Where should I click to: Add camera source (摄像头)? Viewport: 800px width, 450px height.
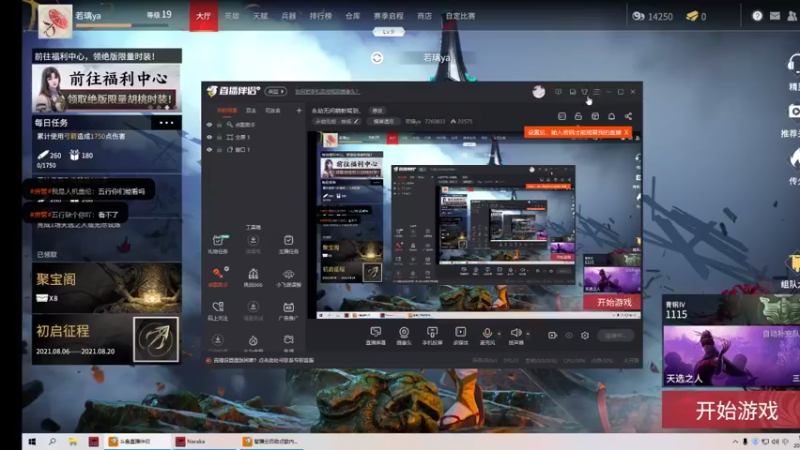point(404,336)
